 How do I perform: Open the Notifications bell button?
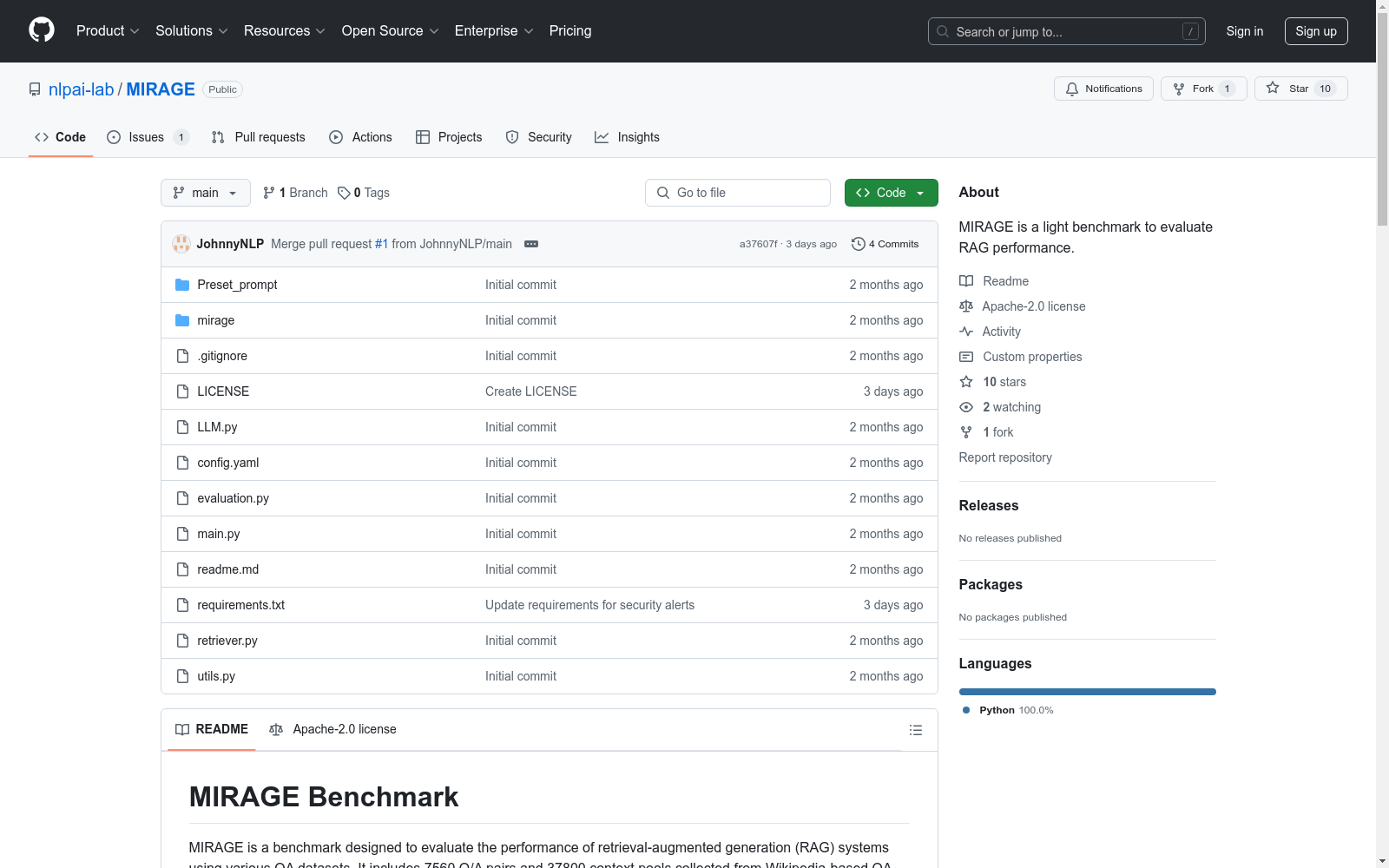(1103, 89)
